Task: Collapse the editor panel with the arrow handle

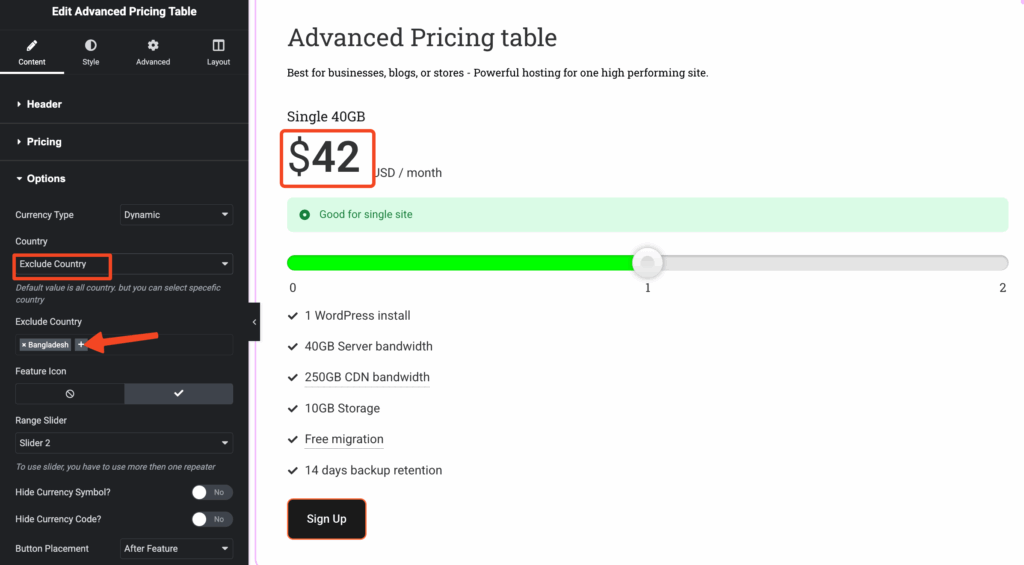Action: [254, 322]
